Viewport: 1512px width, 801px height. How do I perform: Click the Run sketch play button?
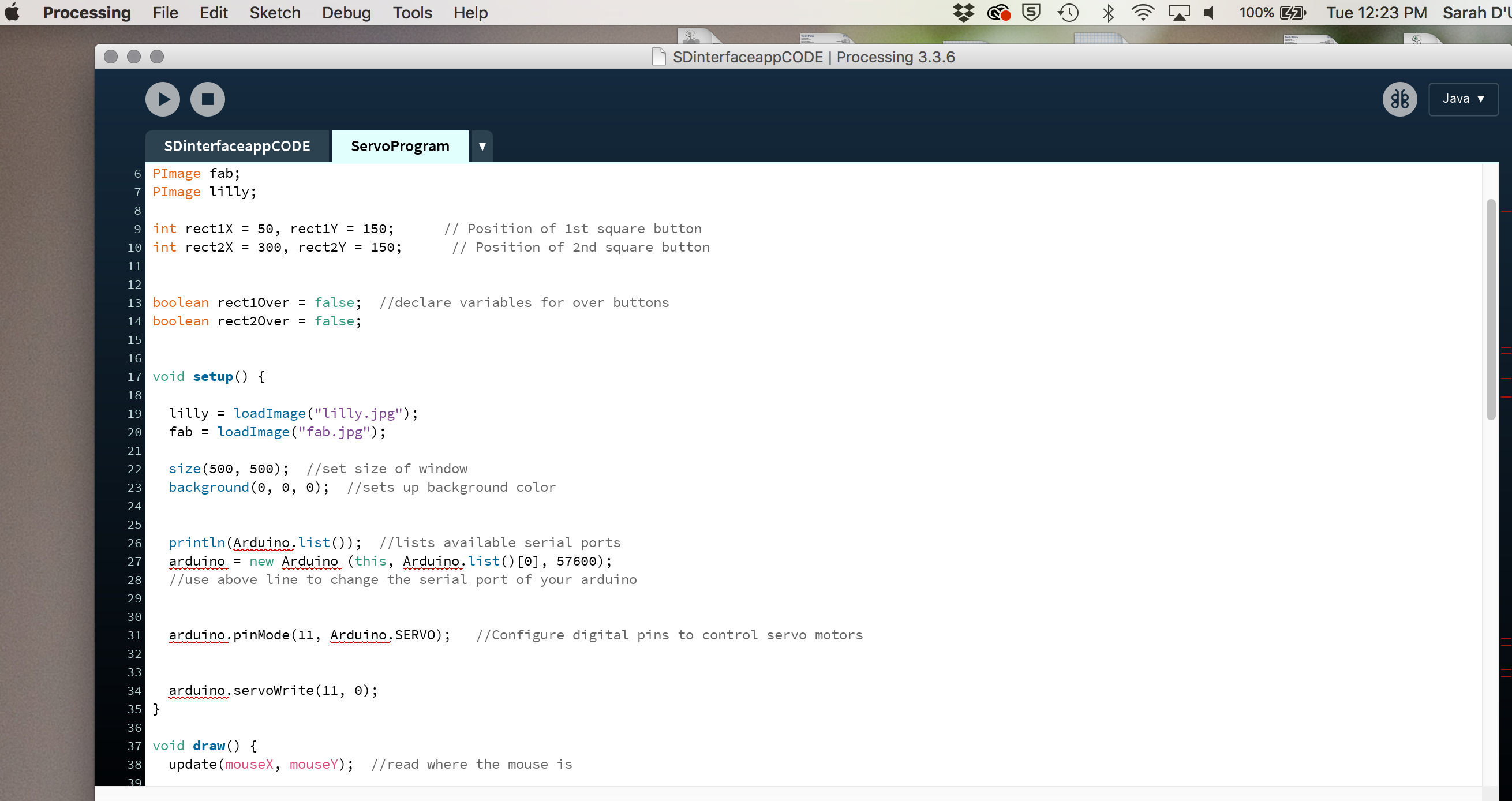[163, 99]
